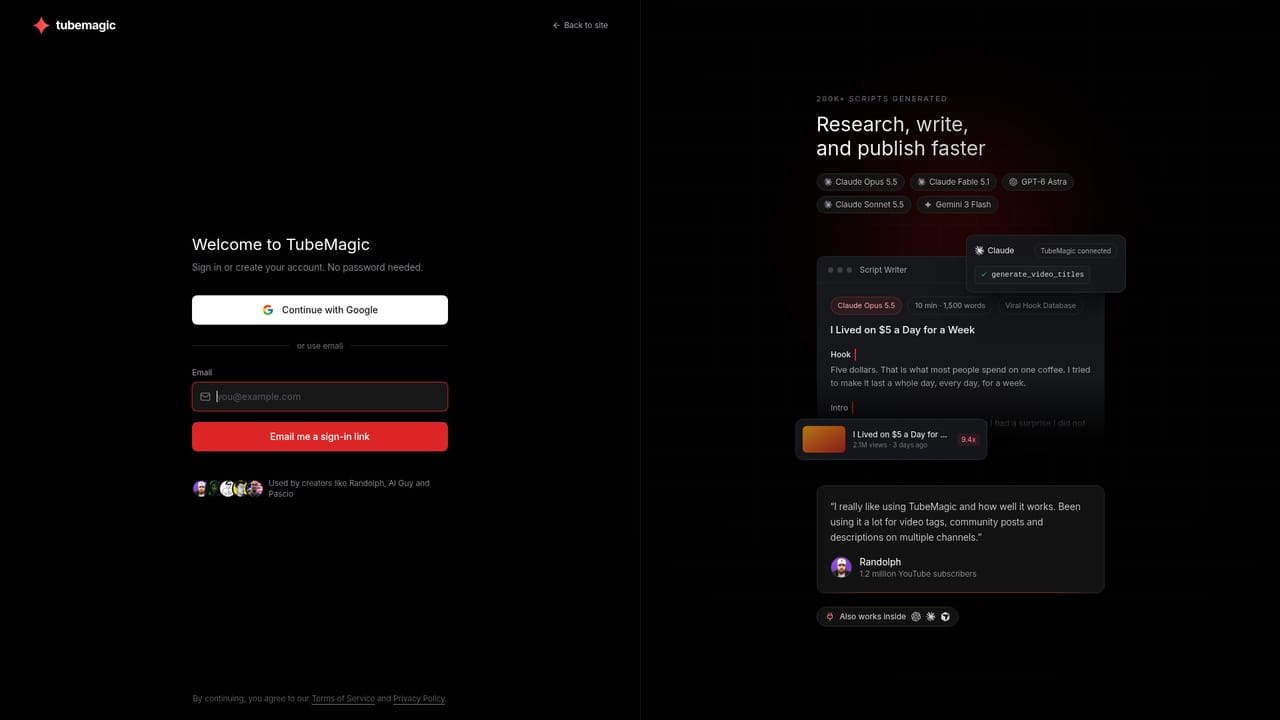Click the Welcome to TubeMagic heading
This screenshot has height=720, width=1280.
coord(281,244)
